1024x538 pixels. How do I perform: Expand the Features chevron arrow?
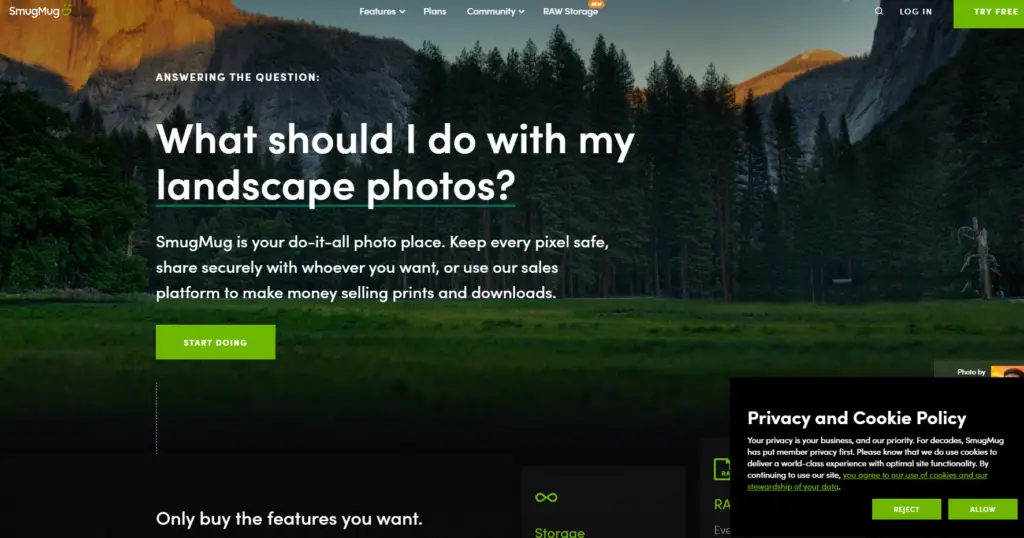click(x=402, y=12)
